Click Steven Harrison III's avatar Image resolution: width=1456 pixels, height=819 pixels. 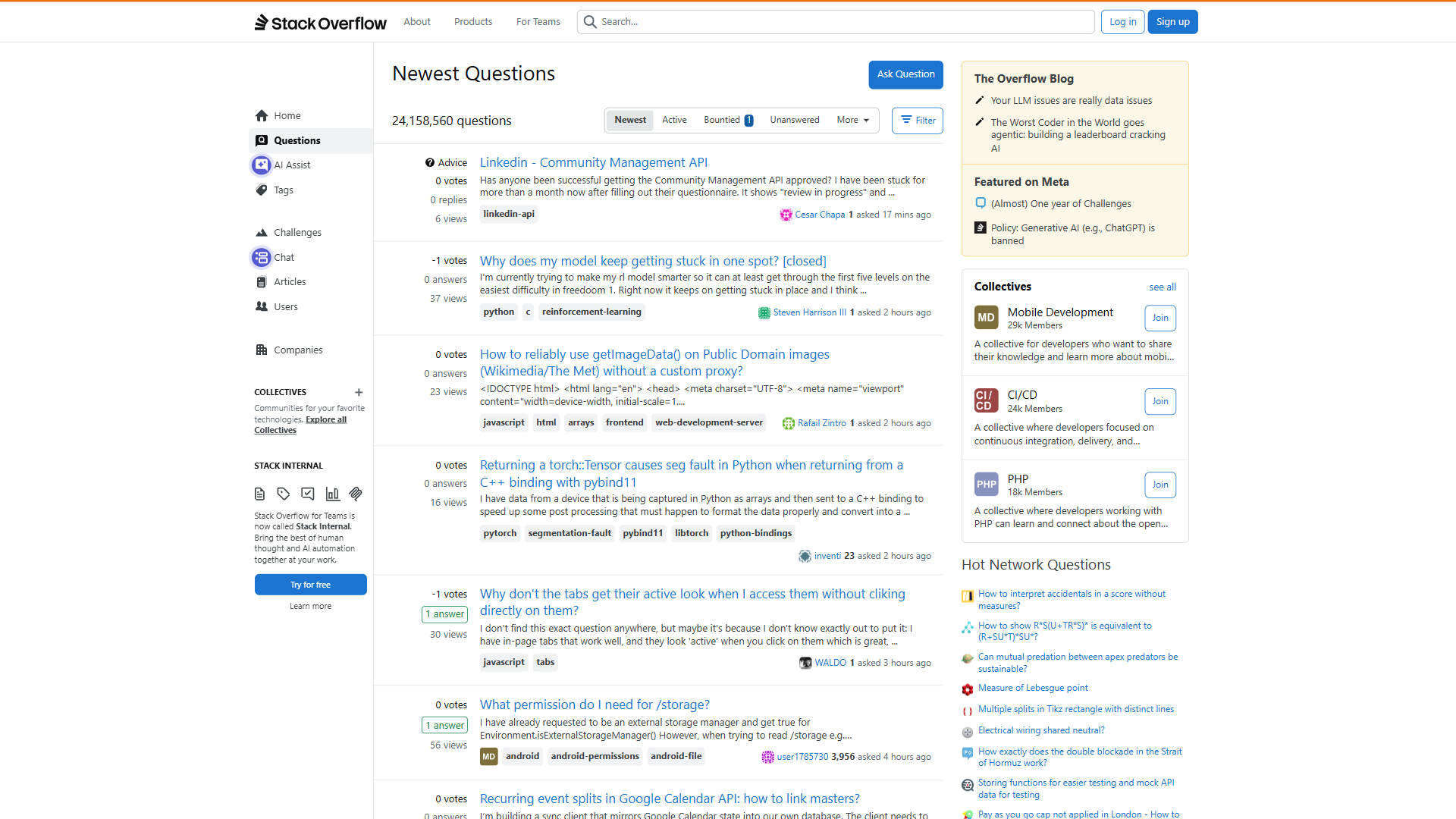point(764,312)
